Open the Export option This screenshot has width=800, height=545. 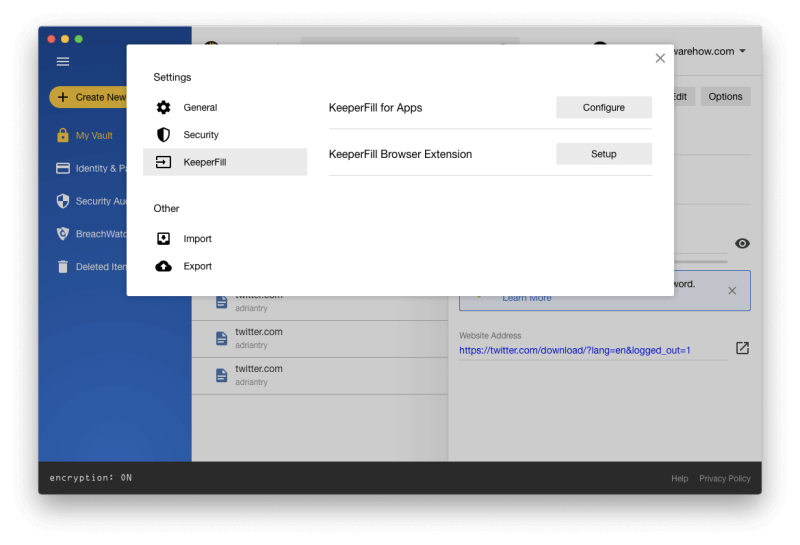coord(225,266)
